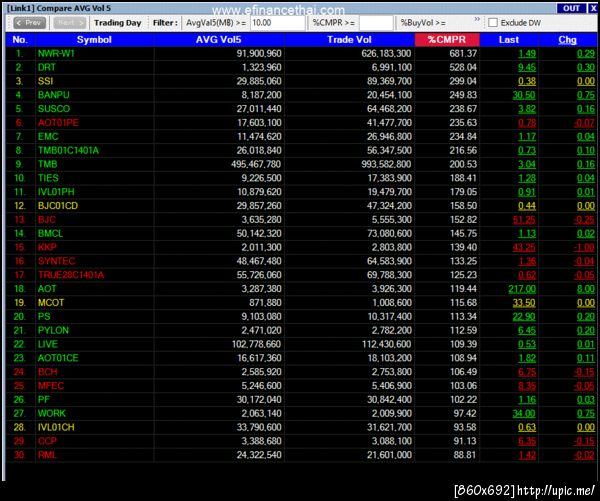This screenshot has height=501, width=600.
Task: Select the KKP symbol
Action: pyautogui.click(x=47, y=247)
